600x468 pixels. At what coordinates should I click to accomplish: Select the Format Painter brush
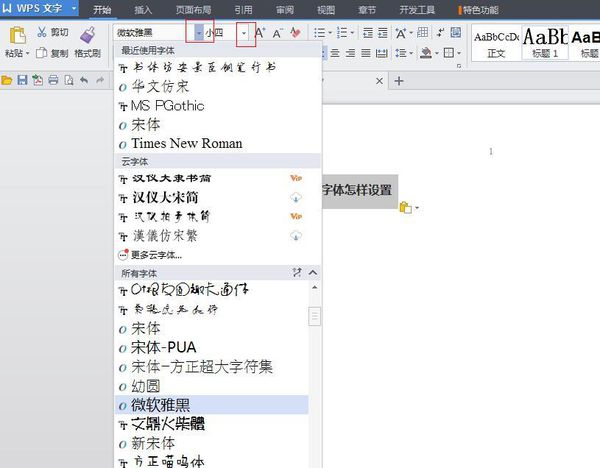pos(88,35)
